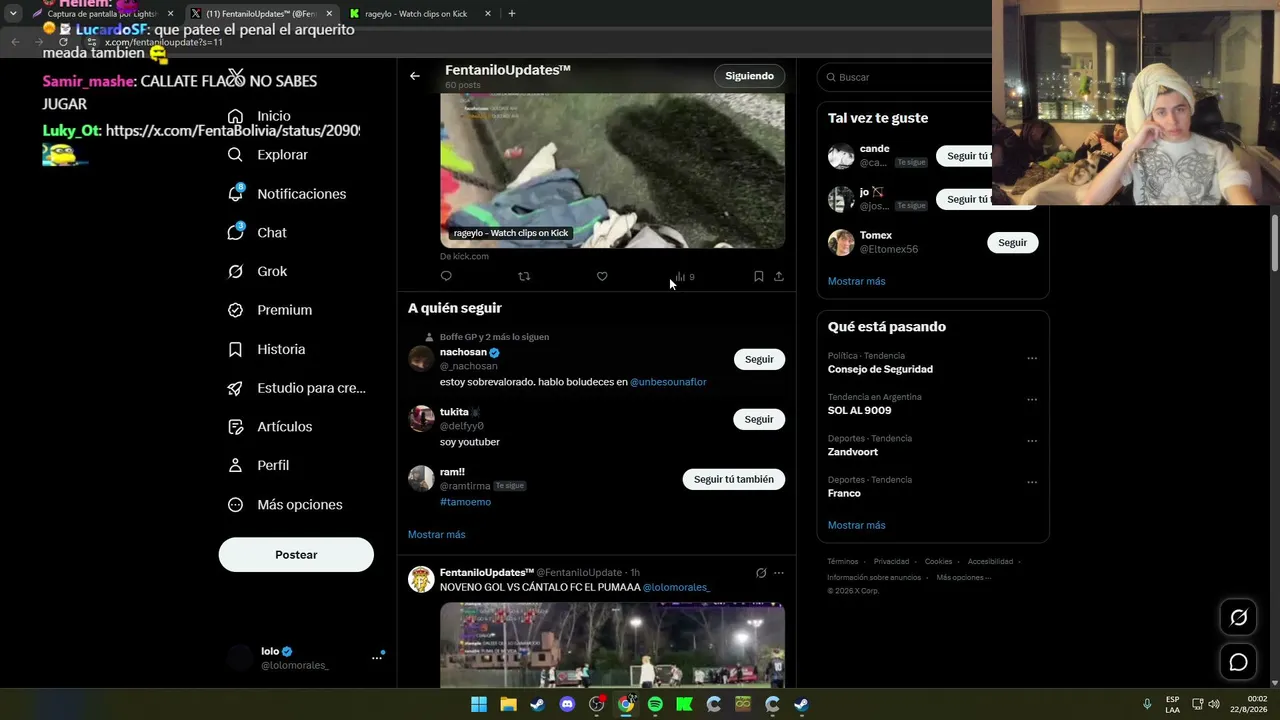This screenshot has width=1280, height=720.
Task: Open more options on NOVENO GOL post
Action: click(x=779, y=573)
